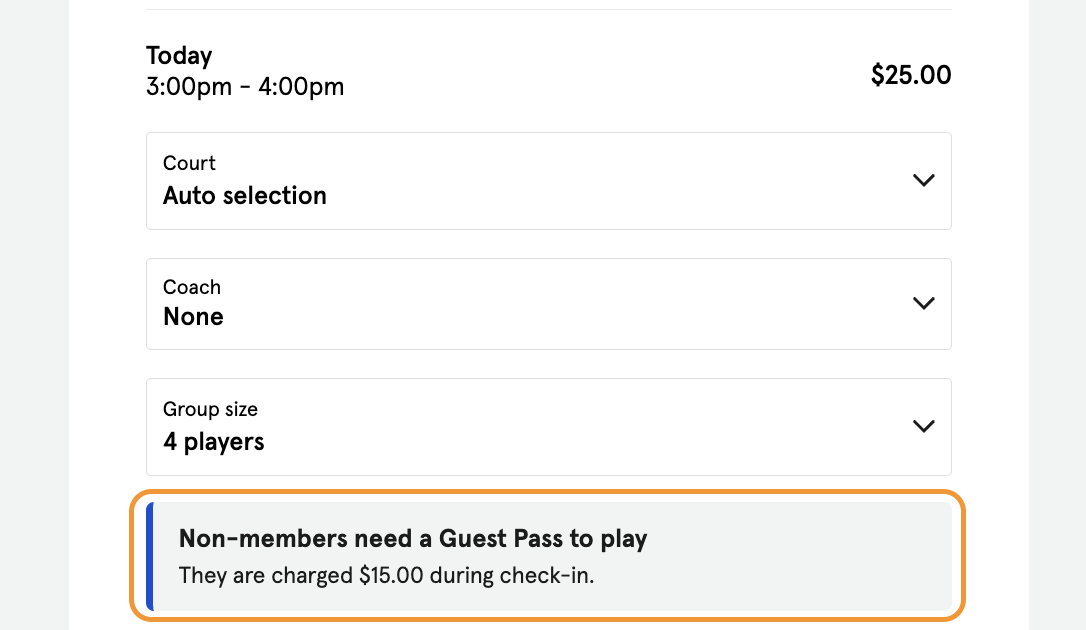Select the 3:00pm - 4:00pm time slot text
1086x630 pixels.
tap(245, 87)
